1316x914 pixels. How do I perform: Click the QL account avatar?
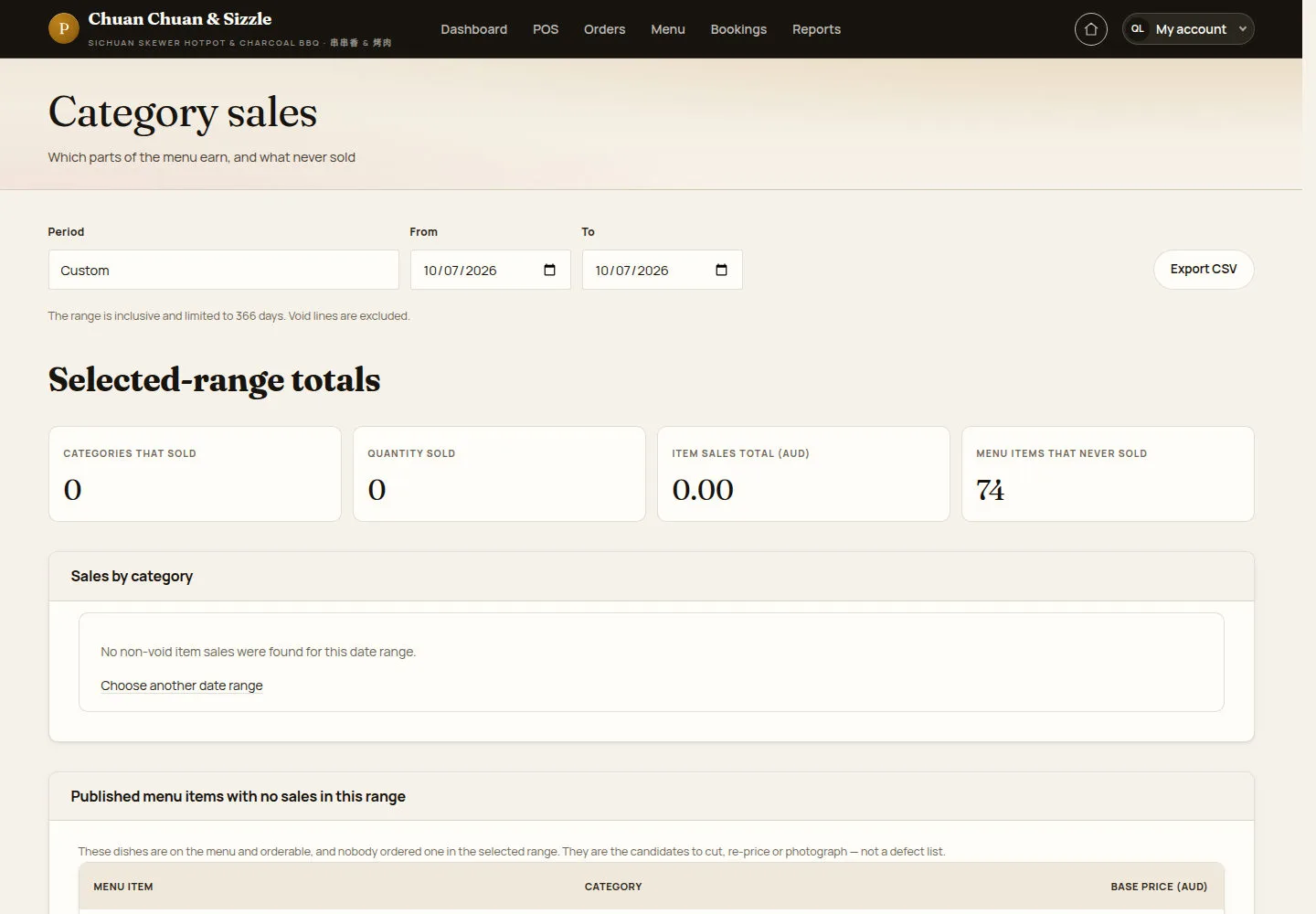coord(1138,29)
